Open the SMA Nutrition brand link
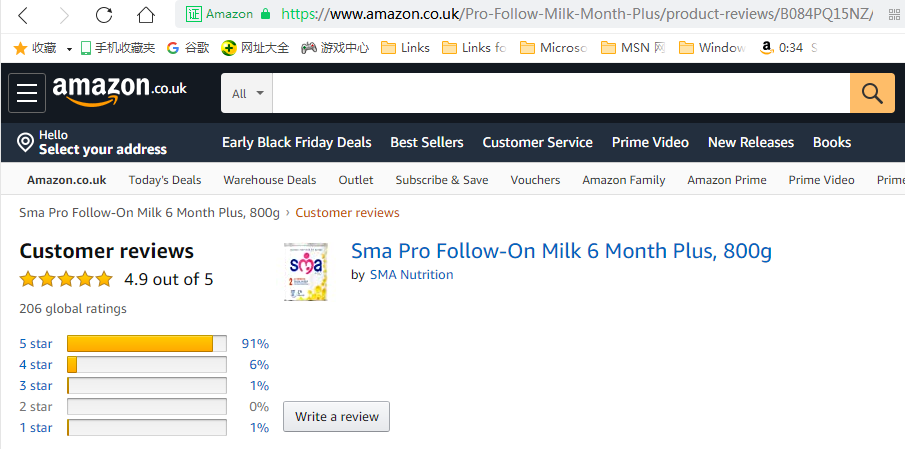The height and width of the screenshot is (449, 905). pyautogui.click(x=411, y=275)
